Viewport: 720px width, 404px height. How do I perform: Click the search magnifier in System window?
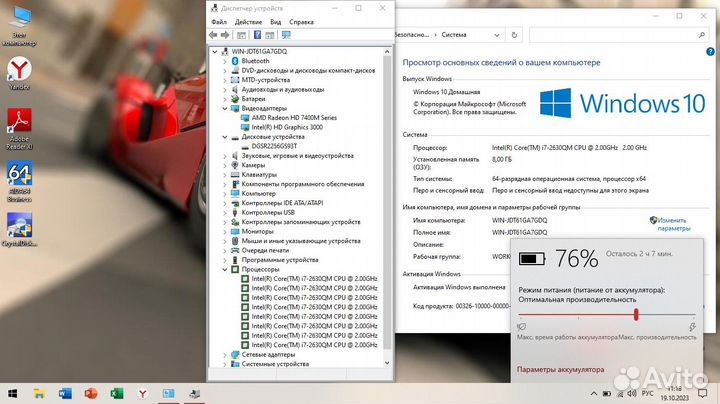pos(702,35)
